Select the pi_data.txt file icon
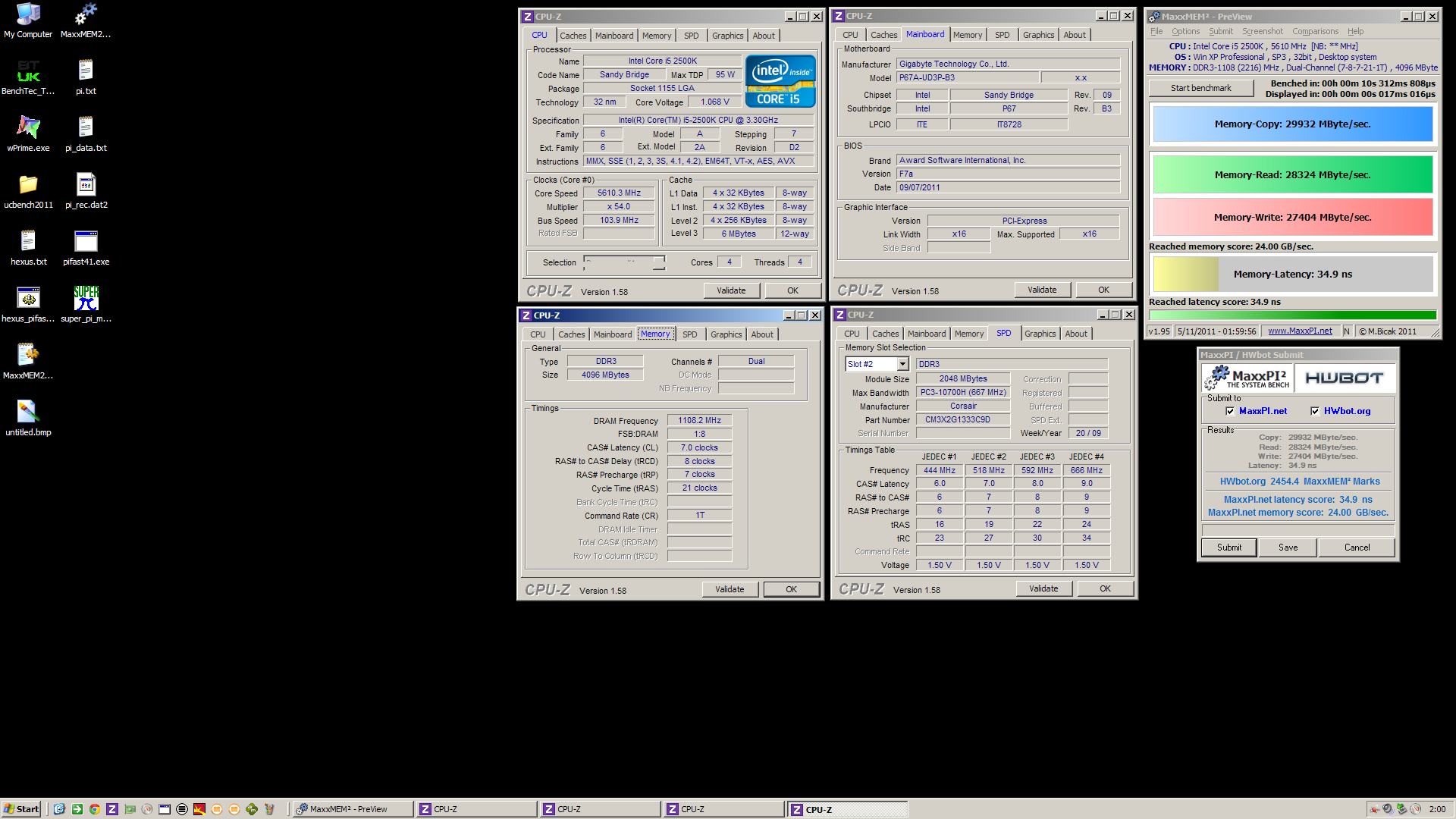 click(x=86, y=134)
